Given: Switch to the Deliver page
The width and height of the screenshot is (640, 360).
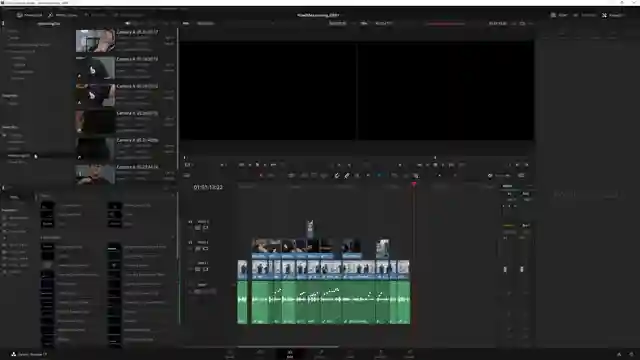Looking at the screenshot, I should coord(410,354).
